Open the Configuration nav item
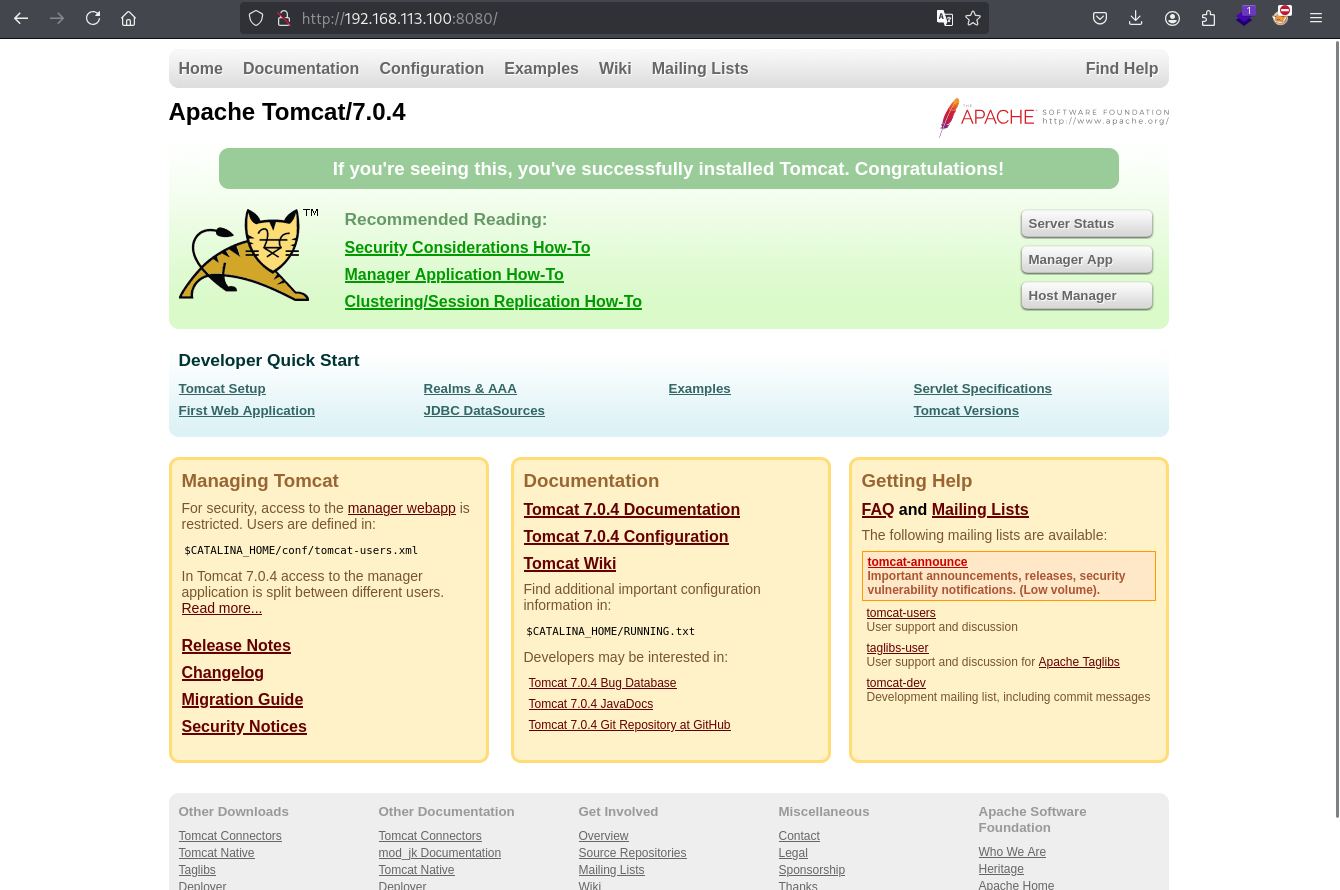Screen dimensions: 1340x890 pyautogui.click(x=431, y=68)
